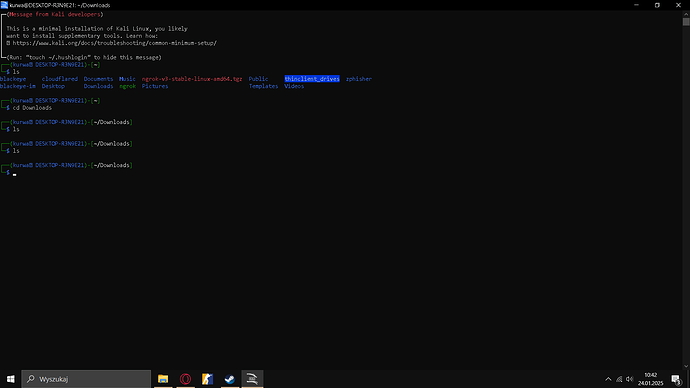The height and width of the screenshot is (388, 690).
Task: Minimize the terminal window
Action: coord(636,5)
